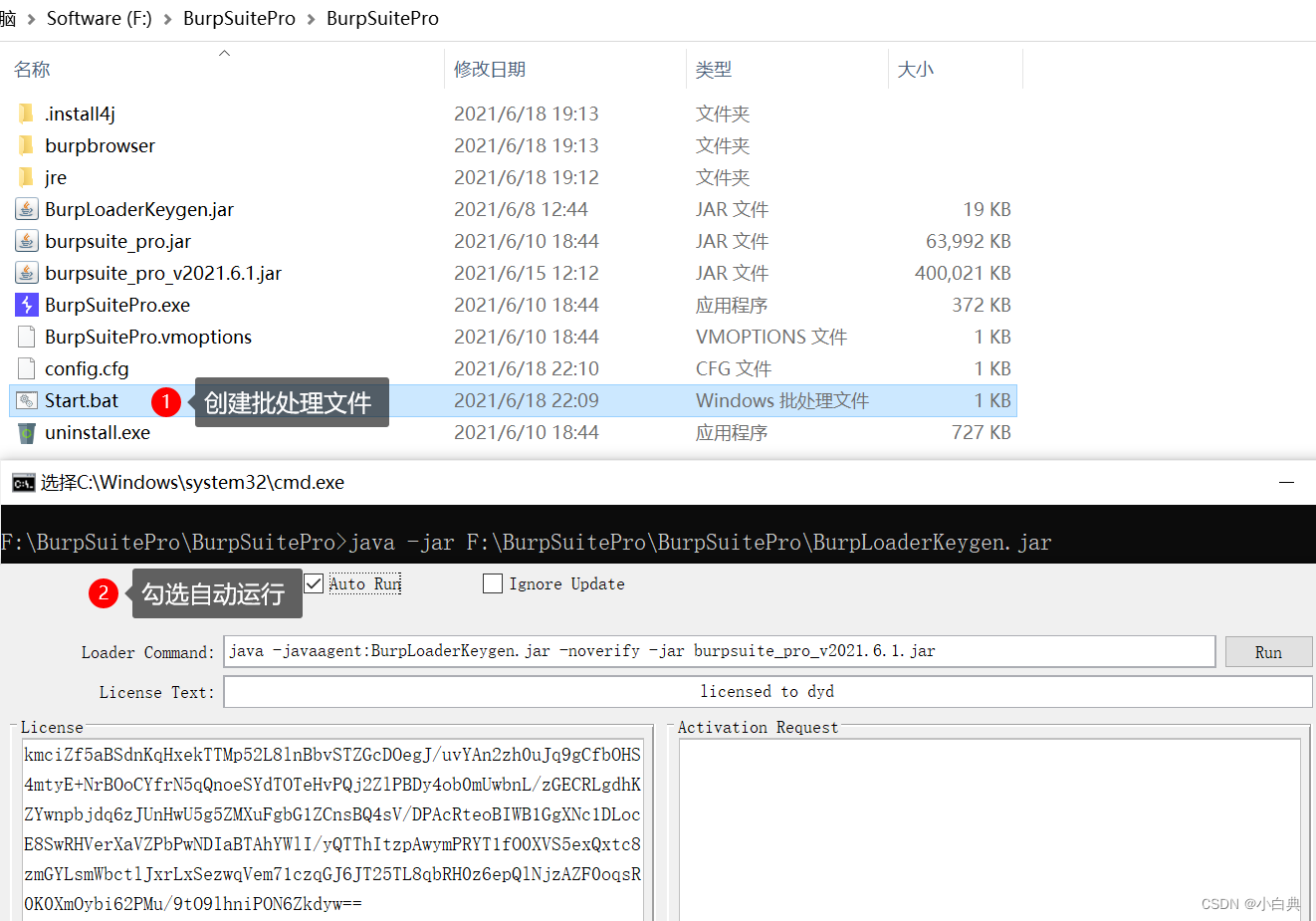Click the 400,021 KB size cell
1316x921 pixels.
pos(963,273)
